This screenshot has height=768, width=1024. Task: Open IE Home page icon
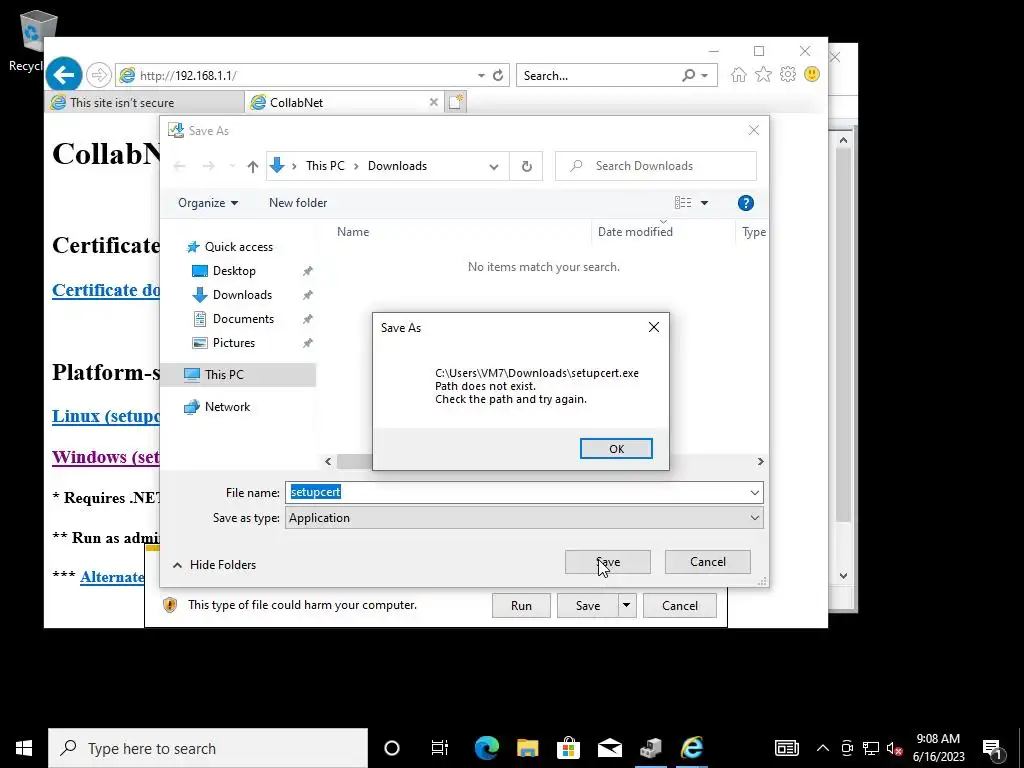tap(739, 74)
